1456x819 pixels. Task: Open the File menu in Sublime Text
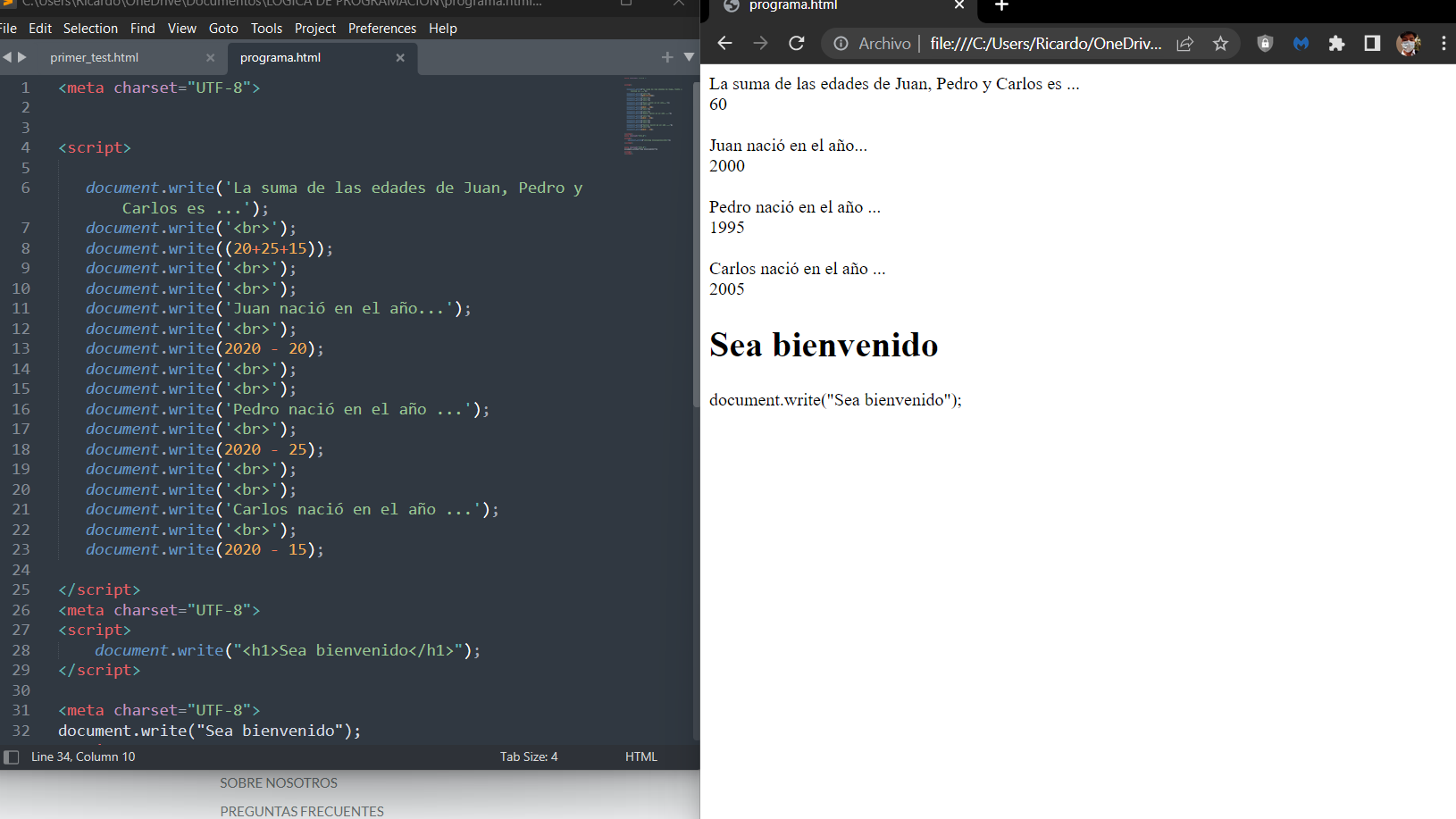click(8, 29)
